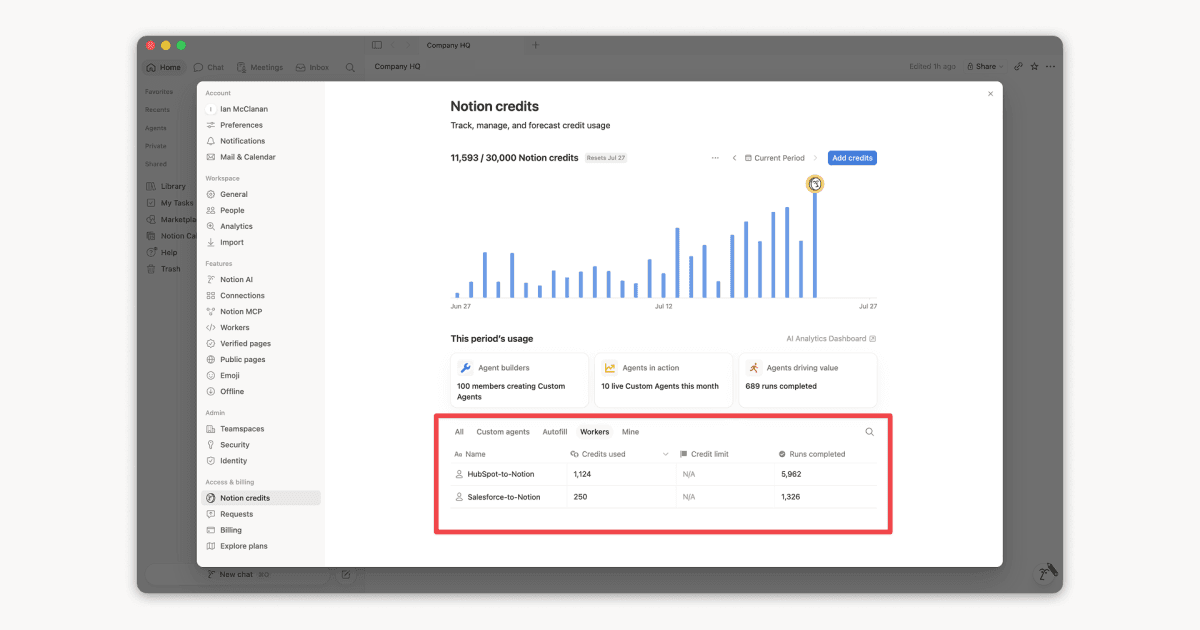The image size is (1200, 630).
Task: Open Notion MCP settings
Action: 261,311
